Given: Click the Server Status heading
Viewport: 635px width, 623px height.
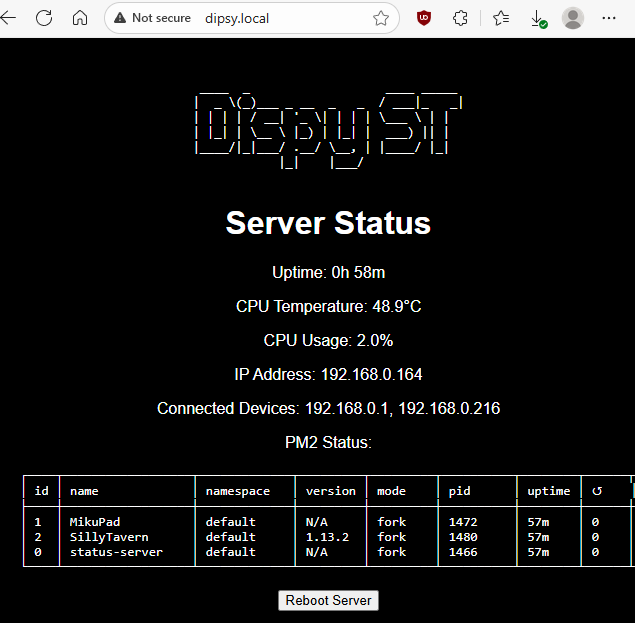Looking at the screenshot, I should tap(328, 223).
